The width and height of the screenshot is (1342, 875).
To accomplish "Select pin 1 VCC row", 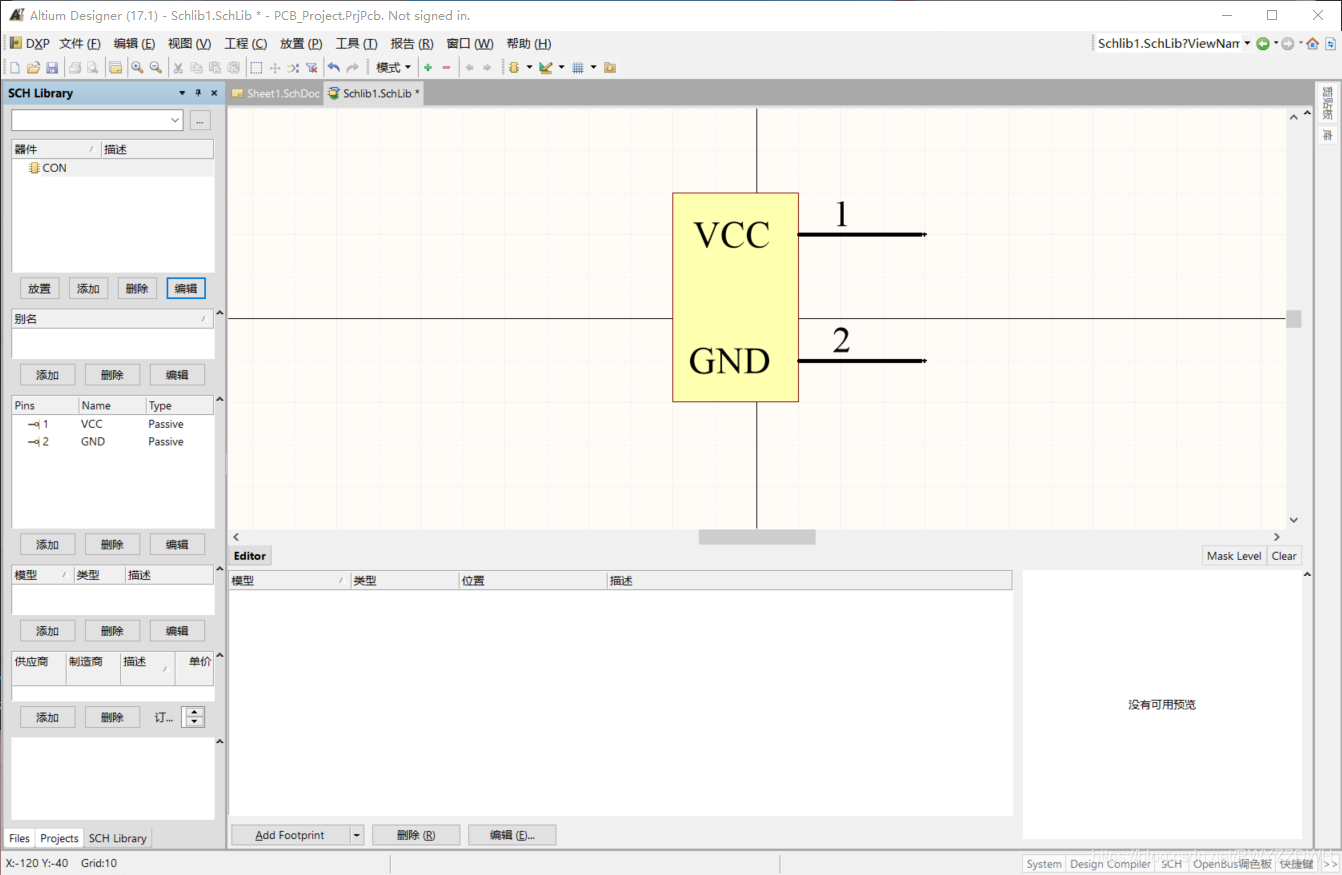I will pos(113,424).
